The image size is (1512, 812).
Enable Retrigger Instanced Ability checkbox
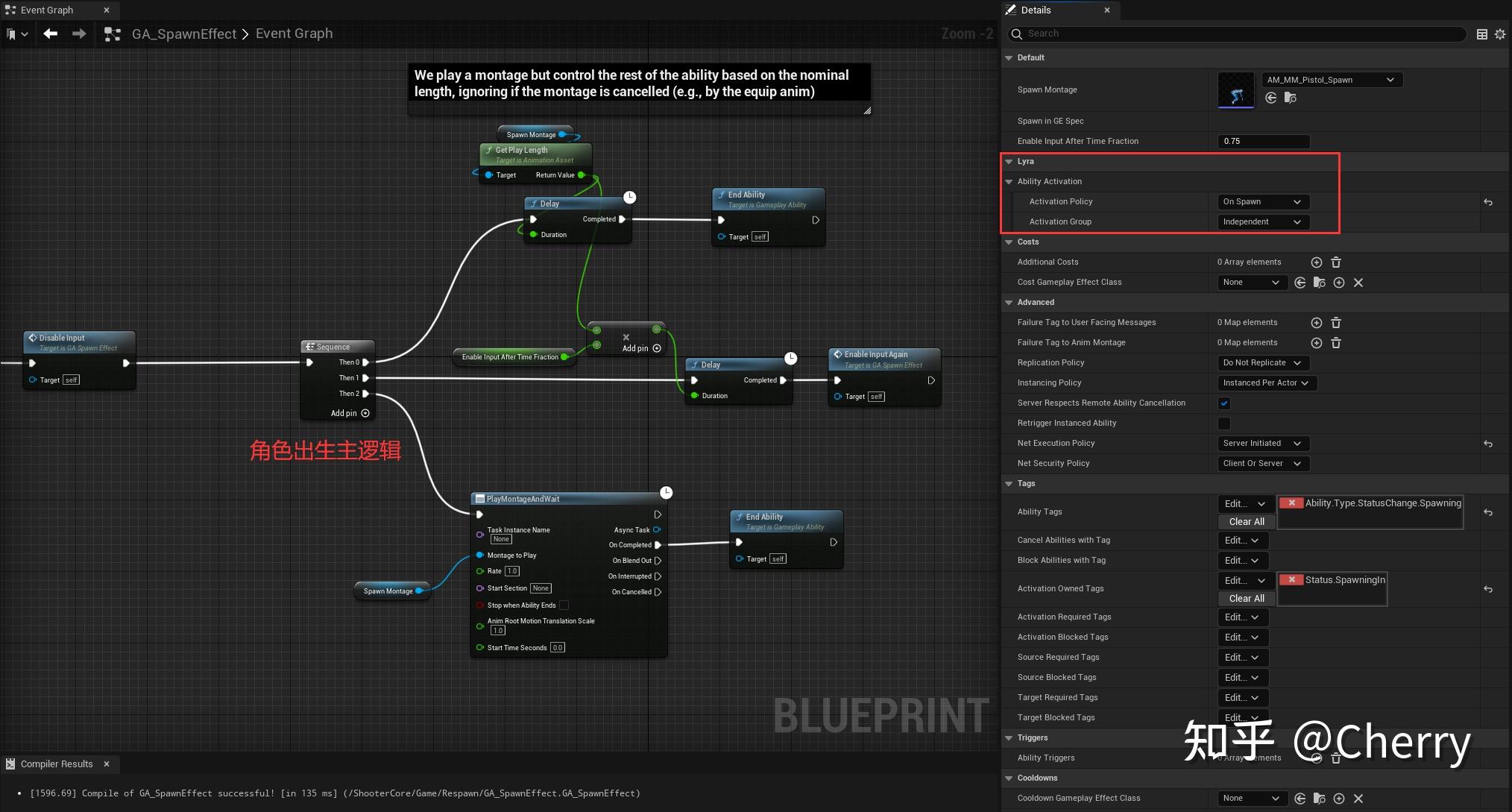click(x=1224, y=424)
